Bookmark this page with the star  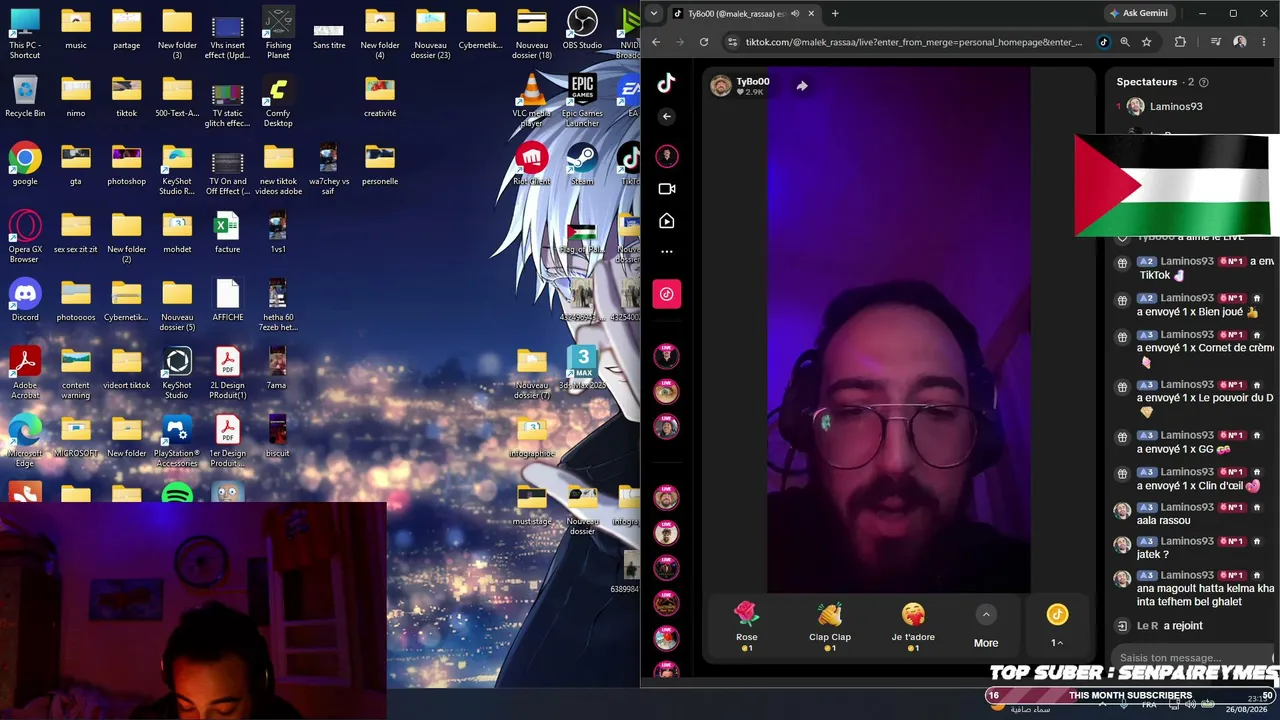(x=1147, y=42)
